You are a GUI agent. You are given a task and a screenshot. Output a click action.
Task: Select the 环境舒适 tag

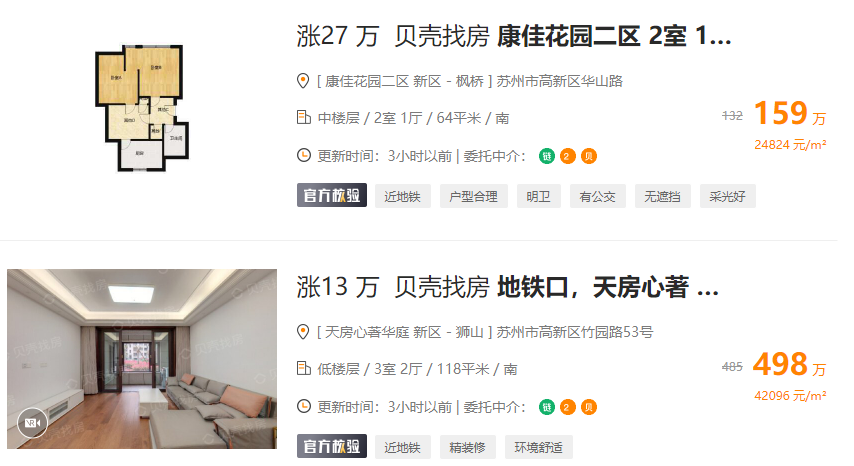[538, 447]
